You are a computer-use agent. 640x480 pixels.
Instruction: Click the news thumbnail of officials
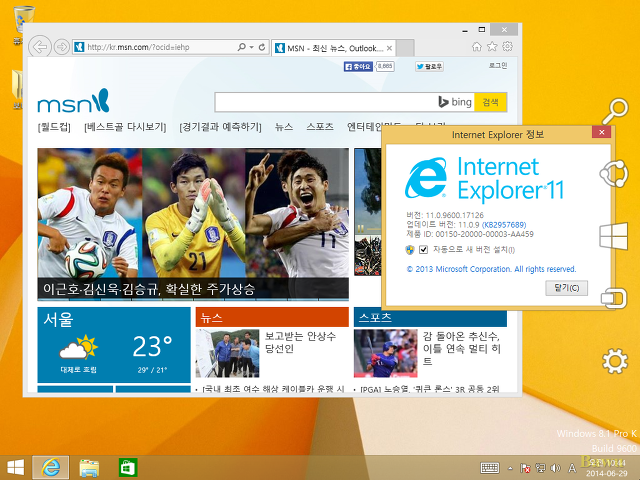[x=227, y=353]
